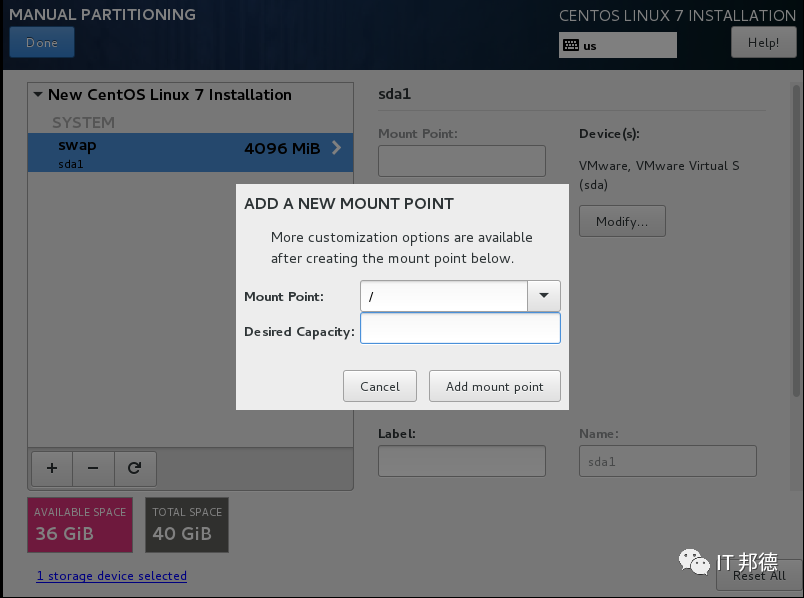Click the VMware Virtual S device text

click(x=659, y=175)
